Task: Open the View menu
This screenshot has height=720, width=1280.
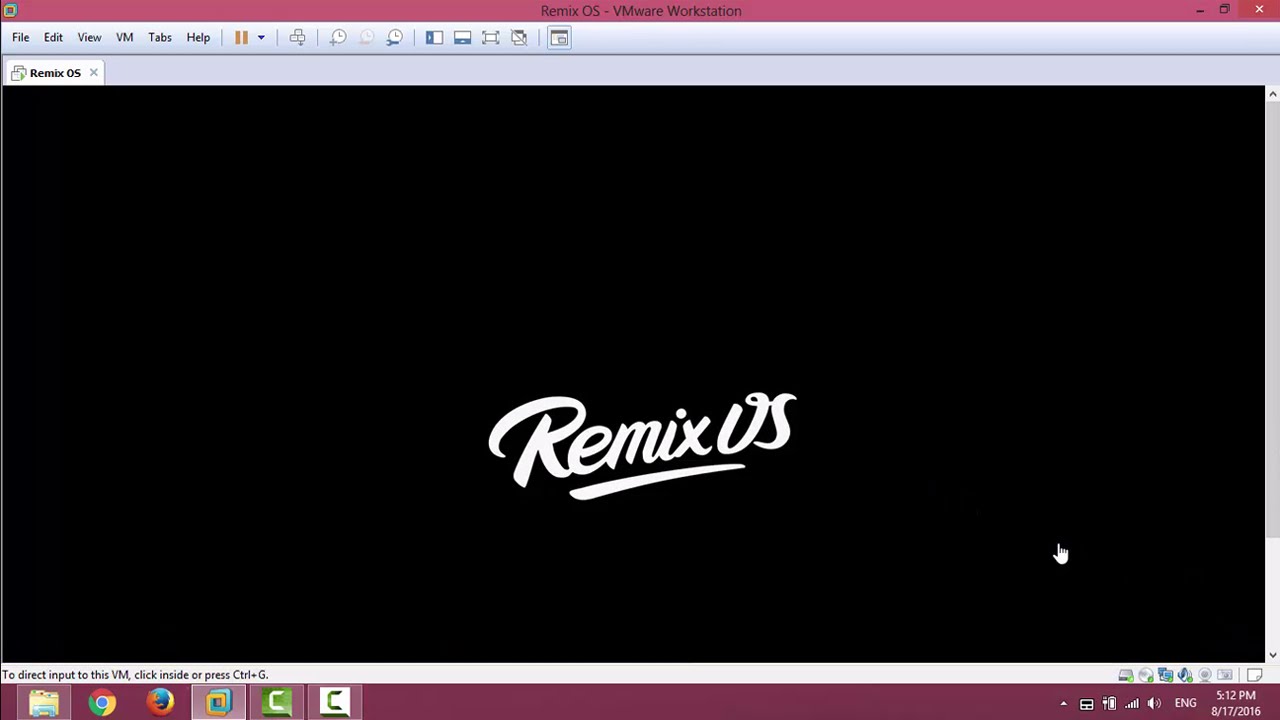Action: 89,37
